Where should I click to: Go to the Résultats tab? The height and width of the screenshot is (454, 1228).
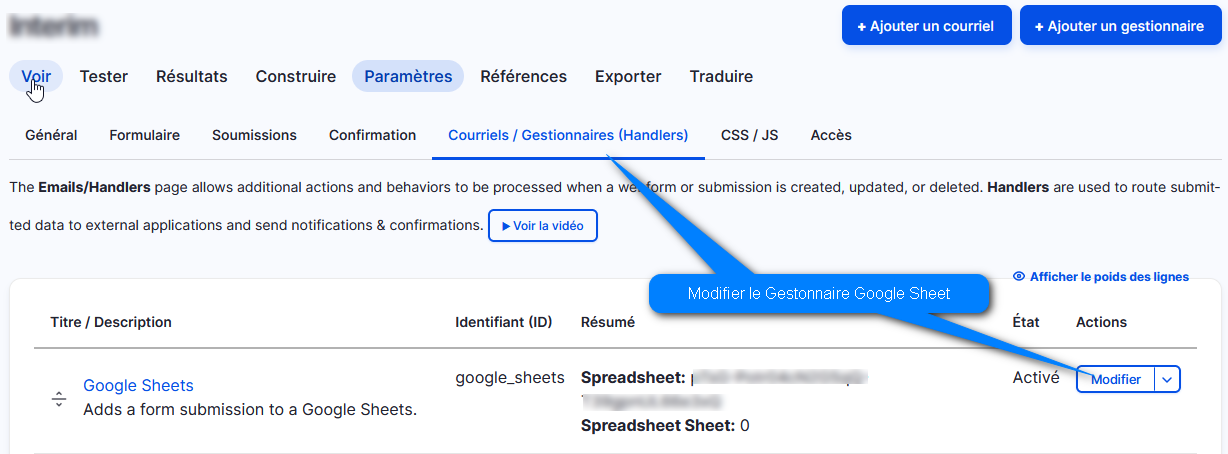click(x=192, y=76)
